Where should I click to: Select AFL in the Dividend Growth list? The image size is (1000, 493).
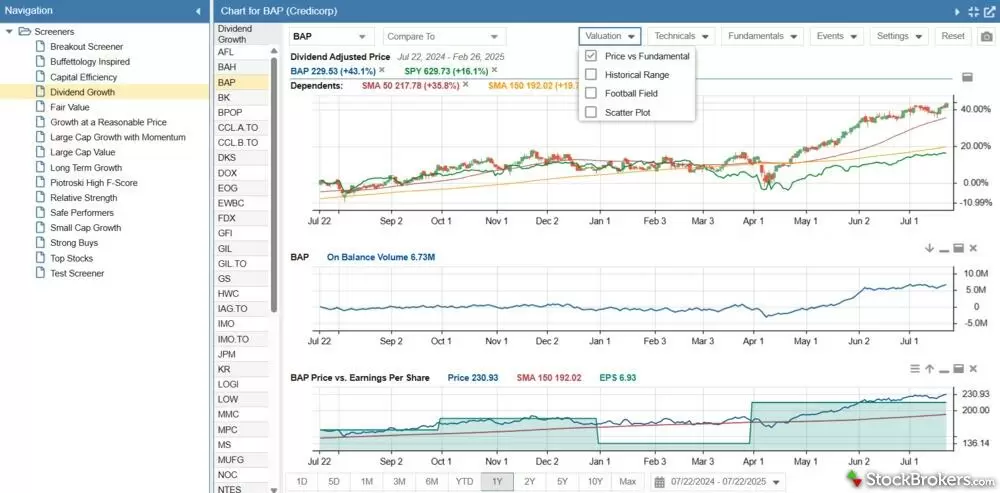point(241,52)
